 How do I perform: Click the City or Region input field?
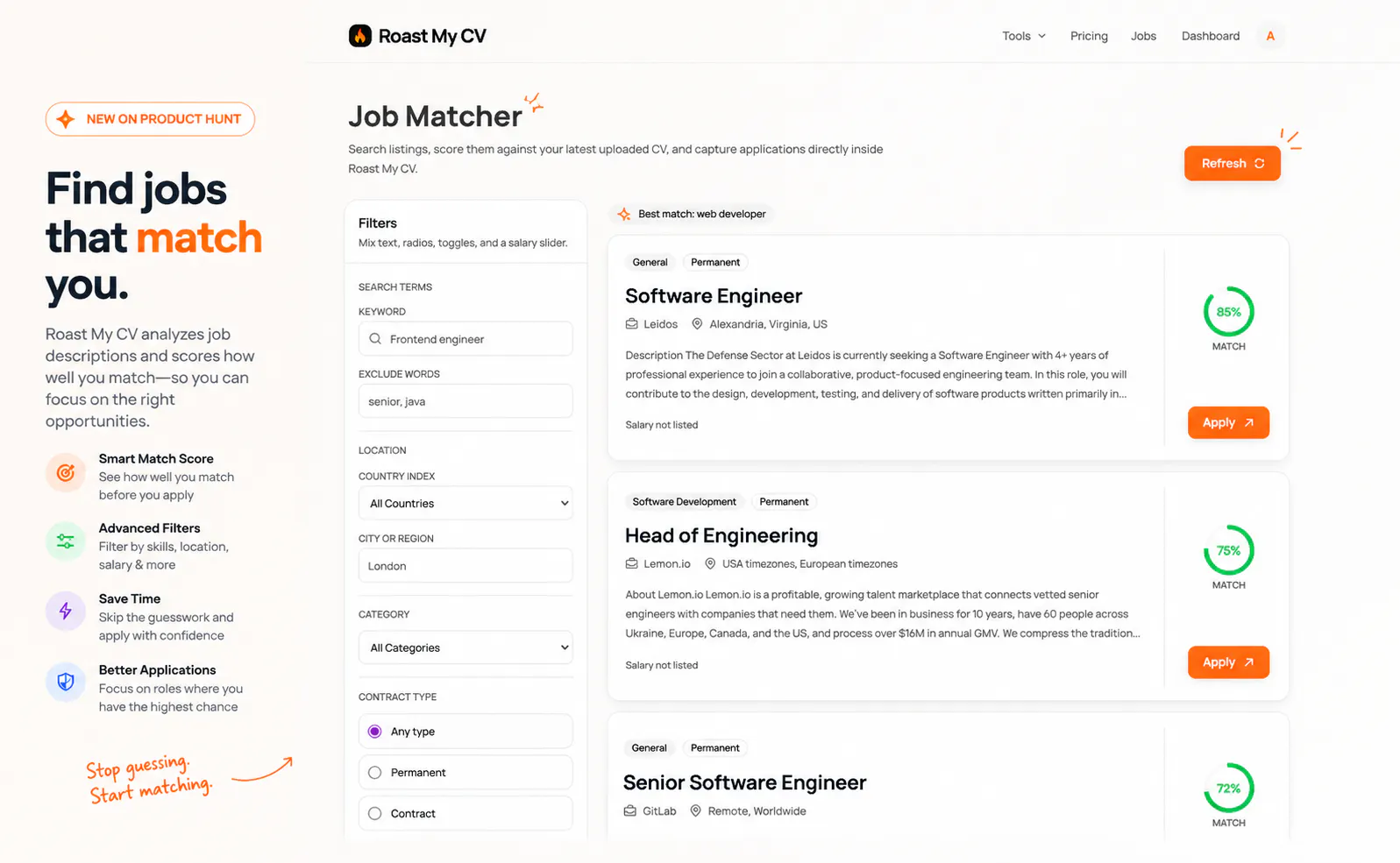pos(465,566)
